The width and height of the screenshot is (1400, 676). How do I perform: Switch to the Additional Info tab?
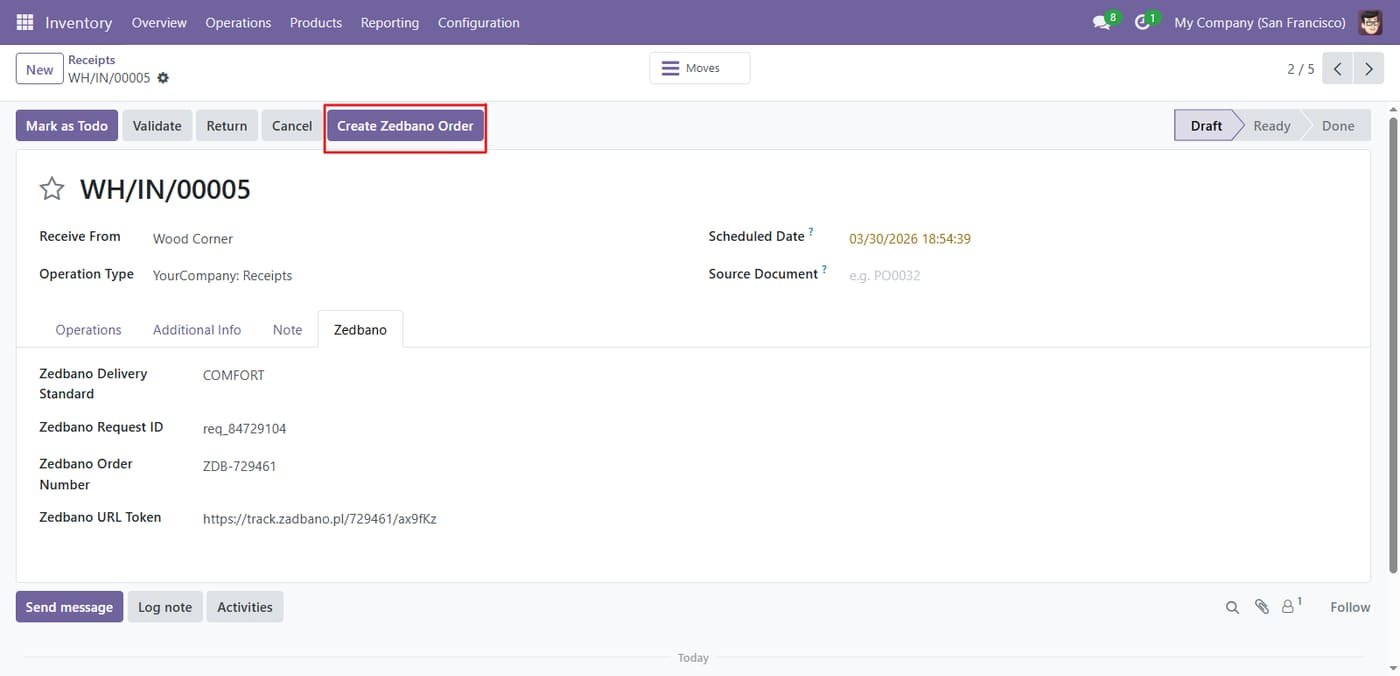coord(197,330)
